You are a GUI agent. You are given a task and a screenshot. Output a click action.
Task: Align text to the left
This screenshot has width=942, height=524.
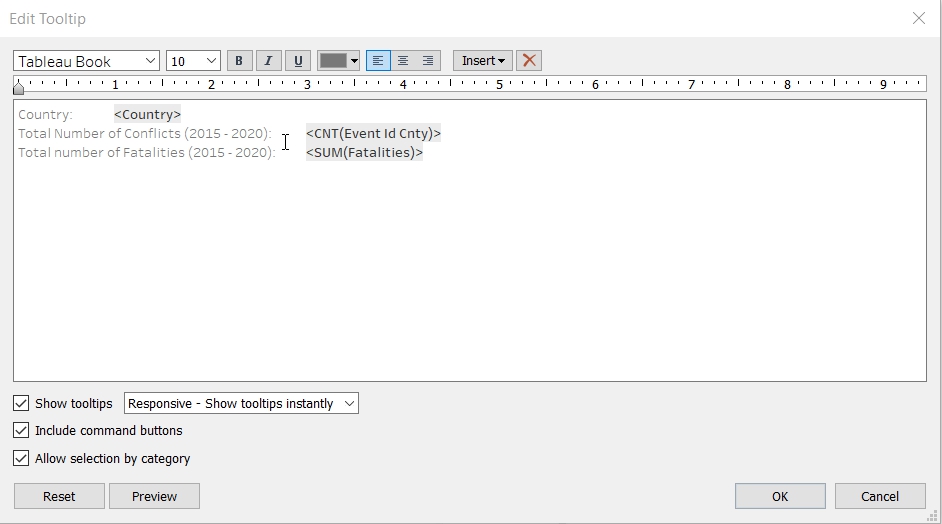click(x=378, y=61)
